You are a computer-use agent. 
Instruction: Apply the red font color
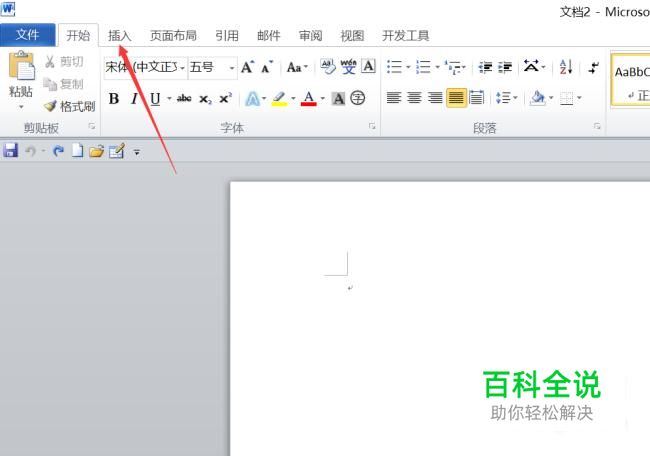click(309, 99)
